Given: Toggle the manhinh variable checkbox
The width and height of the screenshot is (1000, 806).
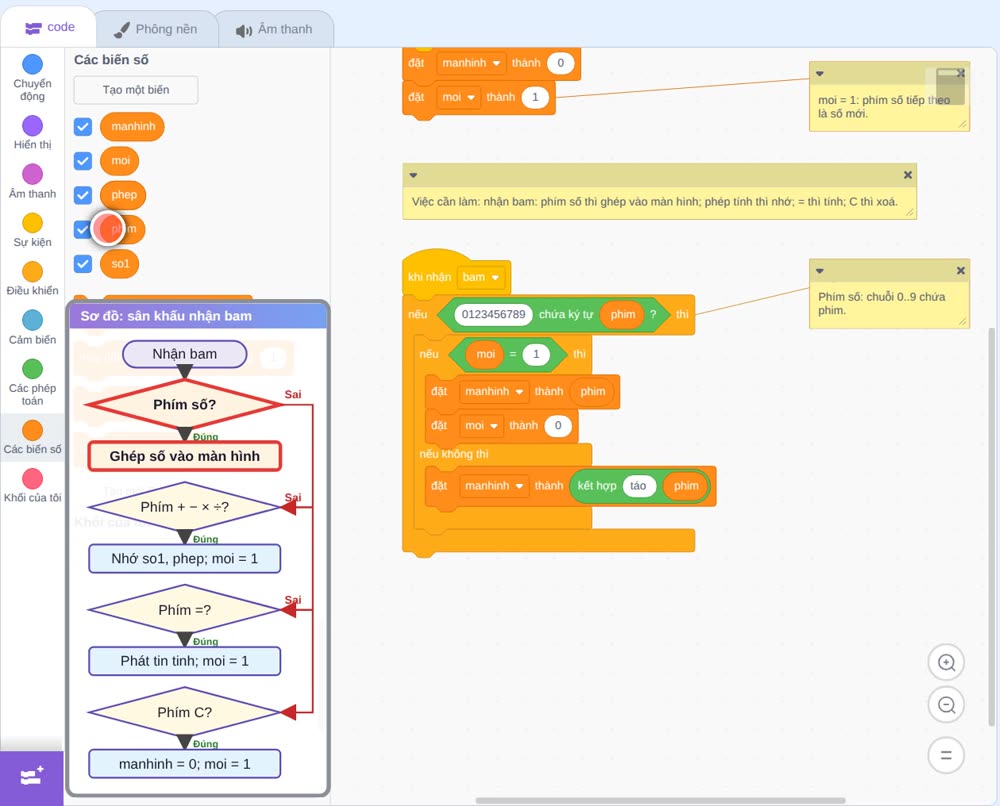Looking at the screenshot, I should click(83, 126).
